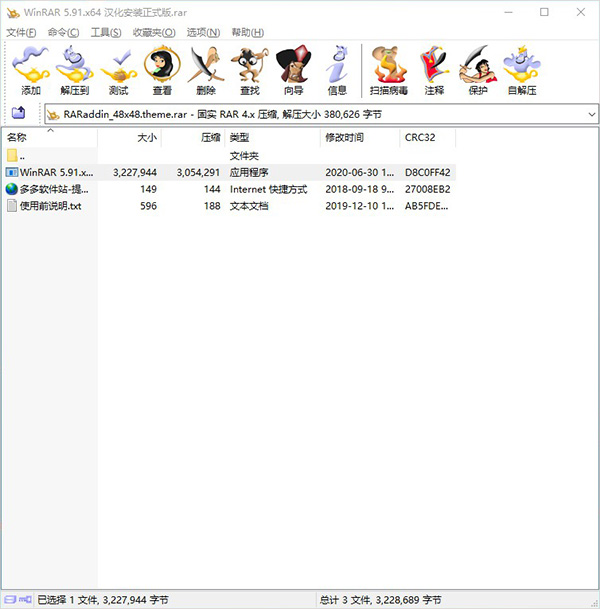Click the 保护 (Protect) icon
Screen dimensions: 600x609
click(478, 64)
